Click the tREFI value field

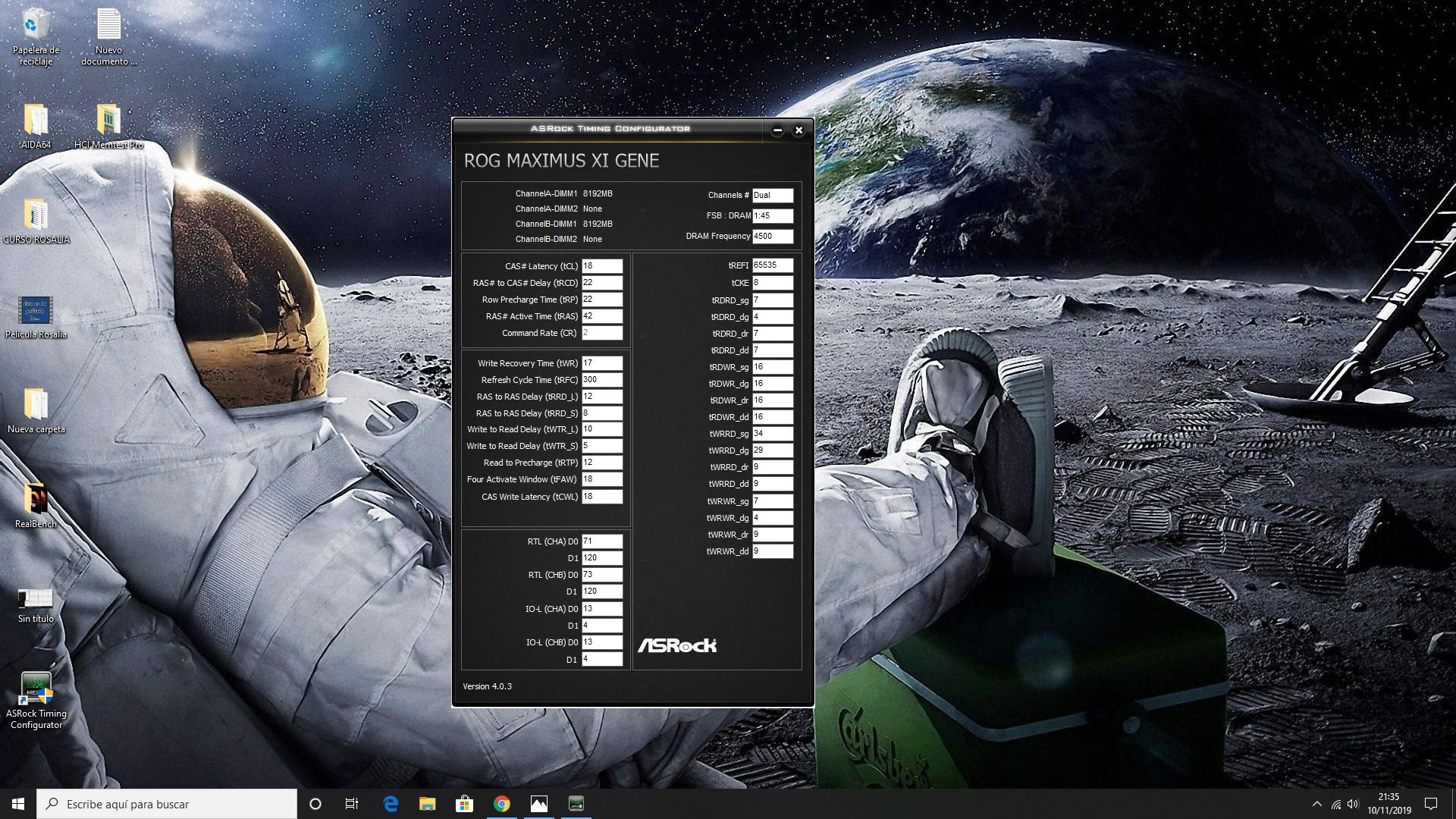click(x=772, y=265)
